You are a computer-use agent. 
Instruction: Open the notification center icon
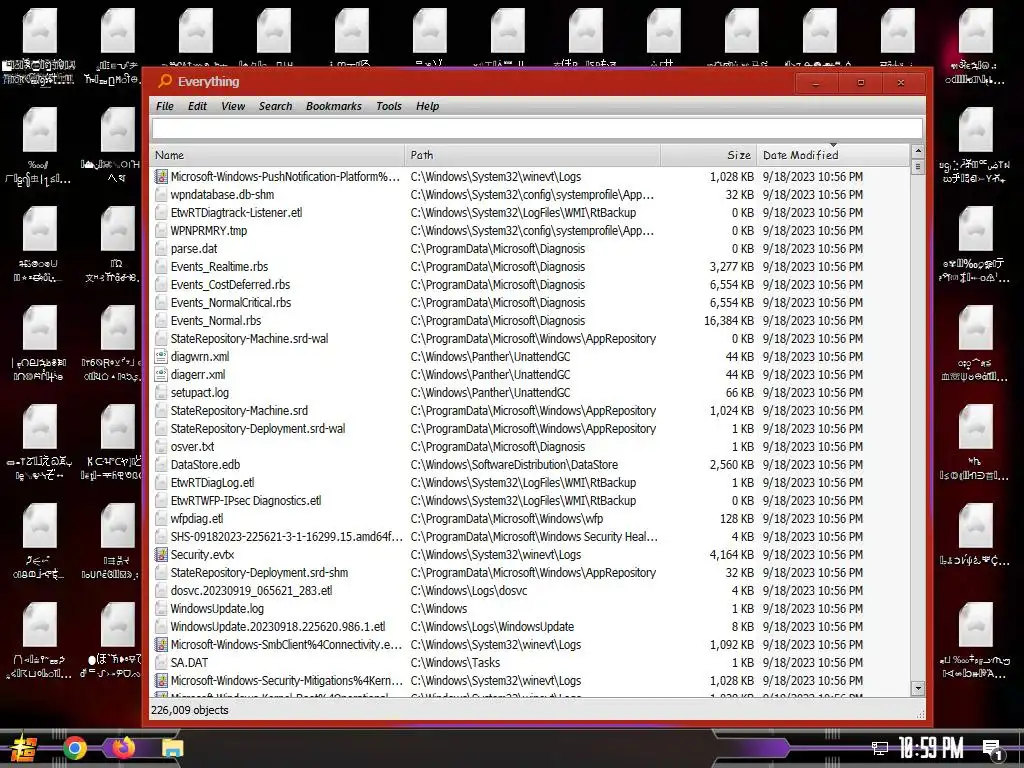993,749
